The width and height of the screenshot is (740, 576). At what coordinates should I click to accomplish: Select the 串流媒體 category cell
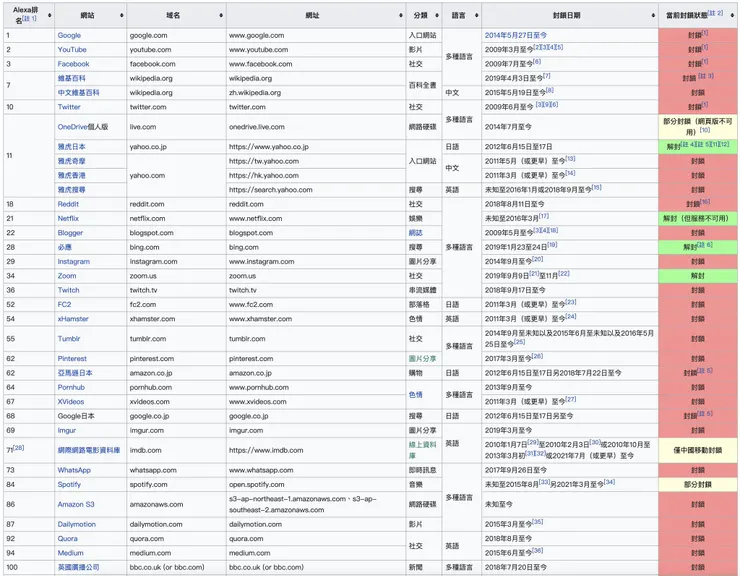click(423, 290)
